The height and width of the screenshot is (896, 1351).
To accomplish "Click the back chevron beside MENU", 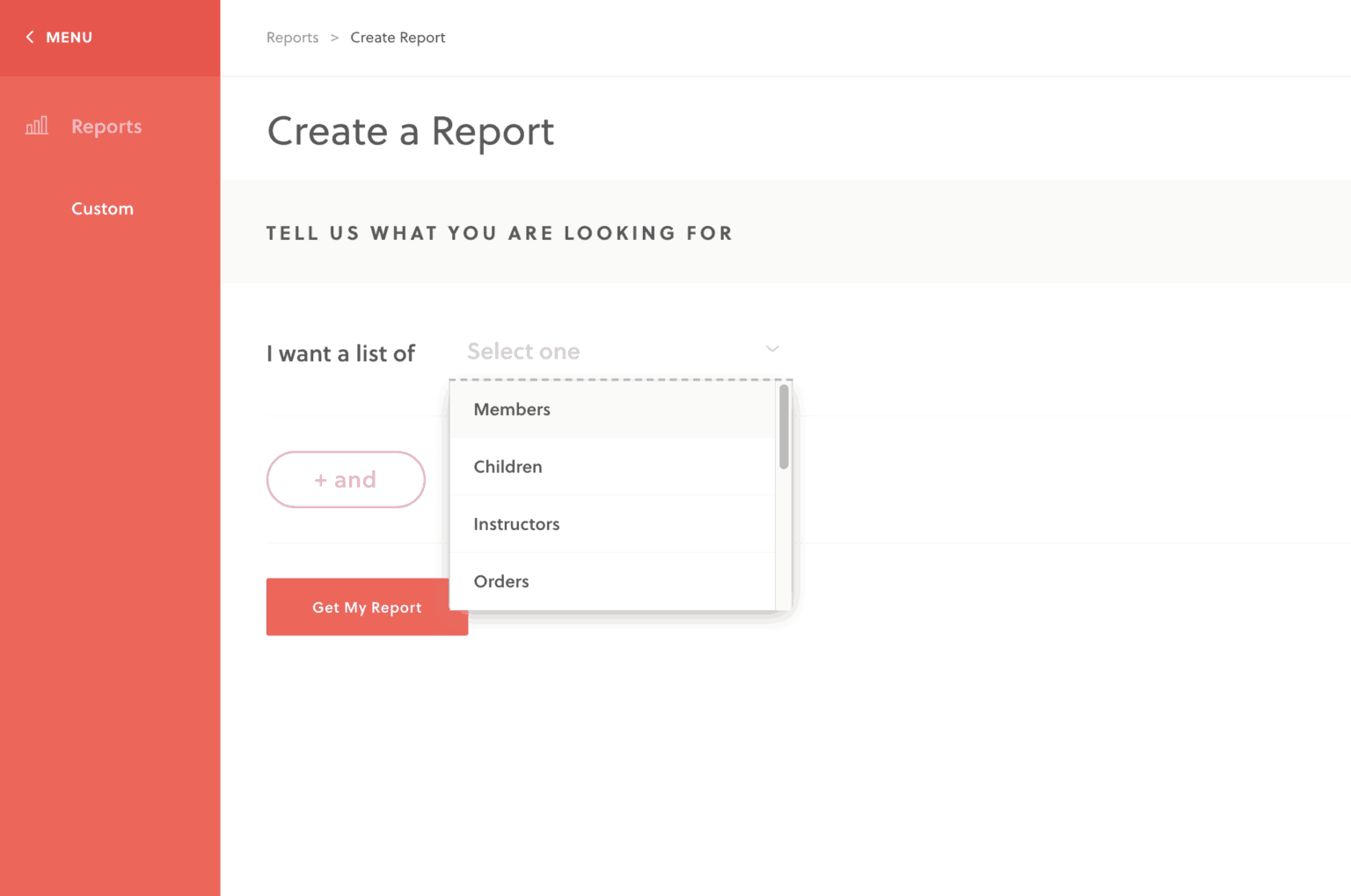I will click(x=29, y=37).
